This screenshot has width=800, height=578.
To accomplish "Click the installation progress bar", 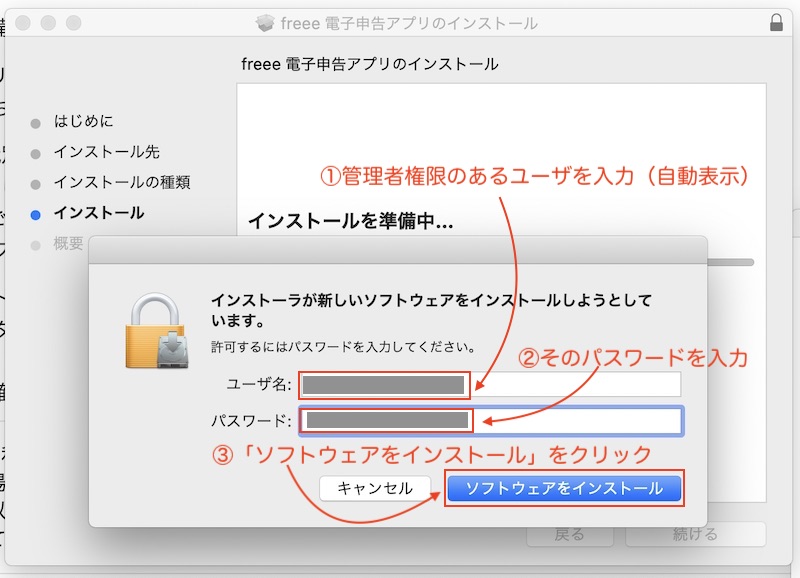I will tap(730, 262).
